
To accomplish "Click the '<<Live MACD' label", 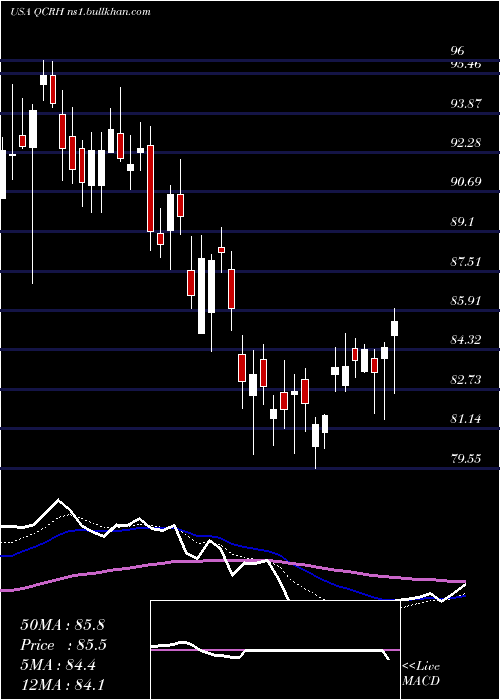I will [x=421, y=674].
